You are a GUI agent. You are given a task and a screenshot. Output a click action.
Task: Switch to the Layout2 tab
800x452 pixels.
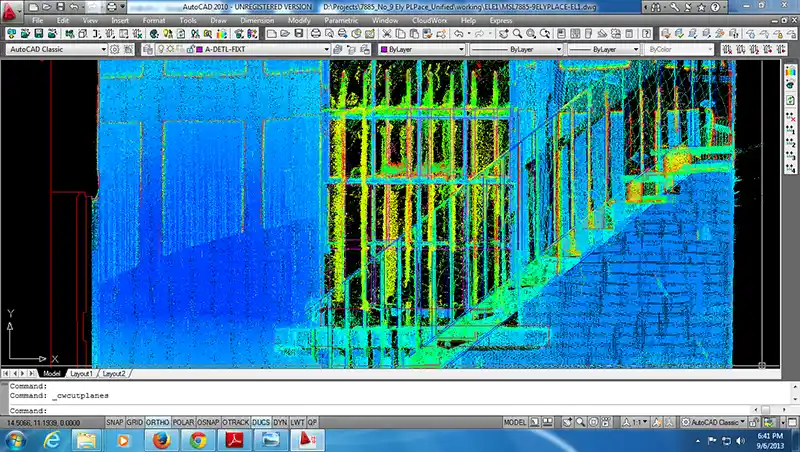(114, 373)
